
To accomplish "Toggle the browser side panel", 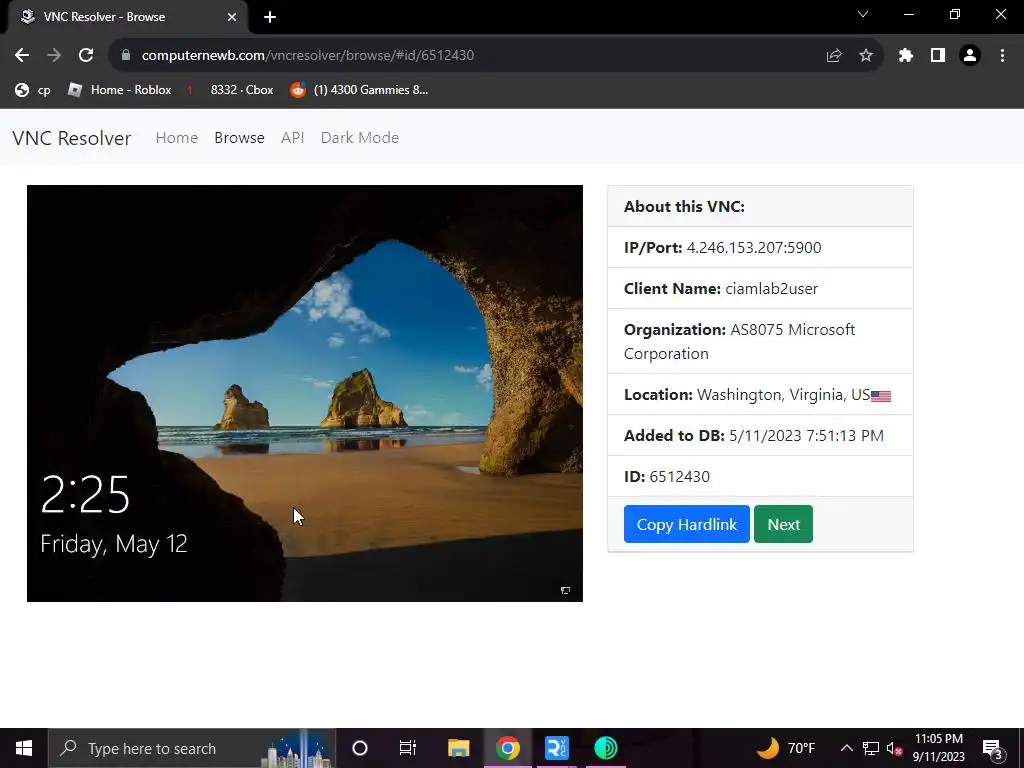I will click(938, 56).
